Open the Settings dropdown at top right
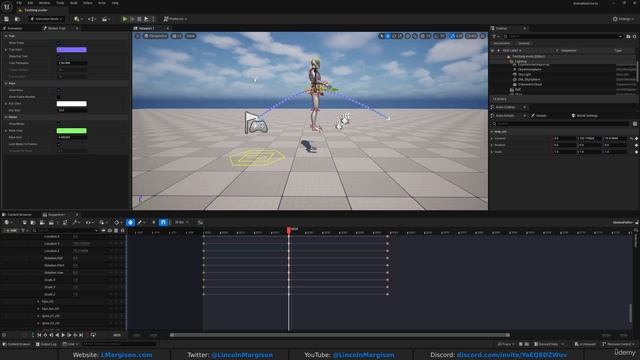Viewport: 640px width, 360px height. pos(624,19)
